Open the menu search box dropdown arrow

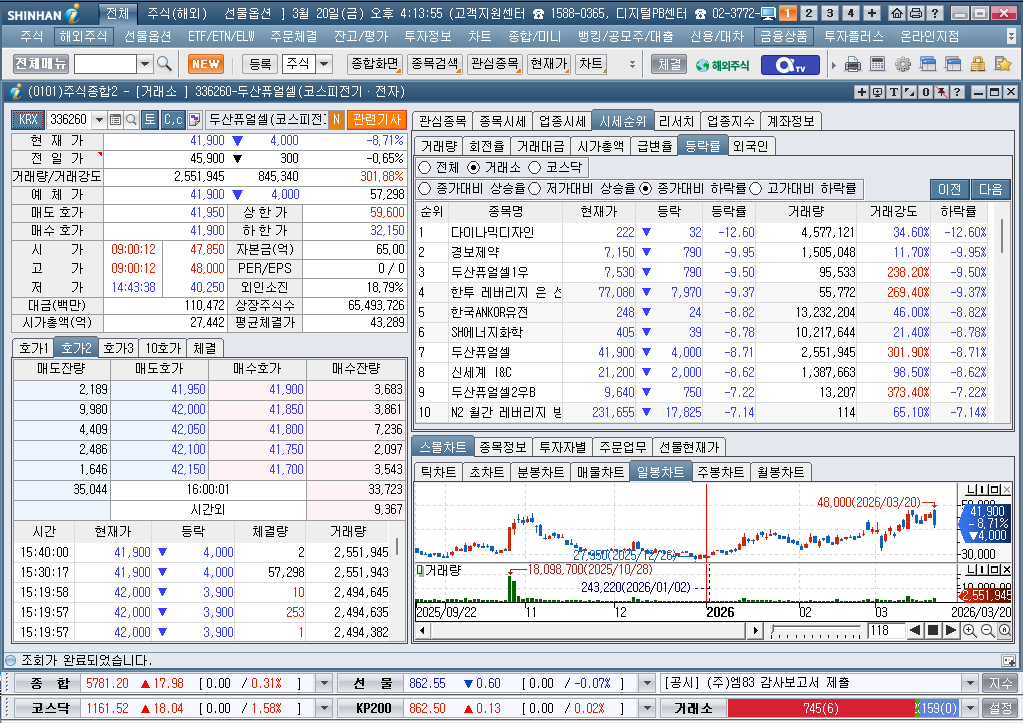(145, 64)
